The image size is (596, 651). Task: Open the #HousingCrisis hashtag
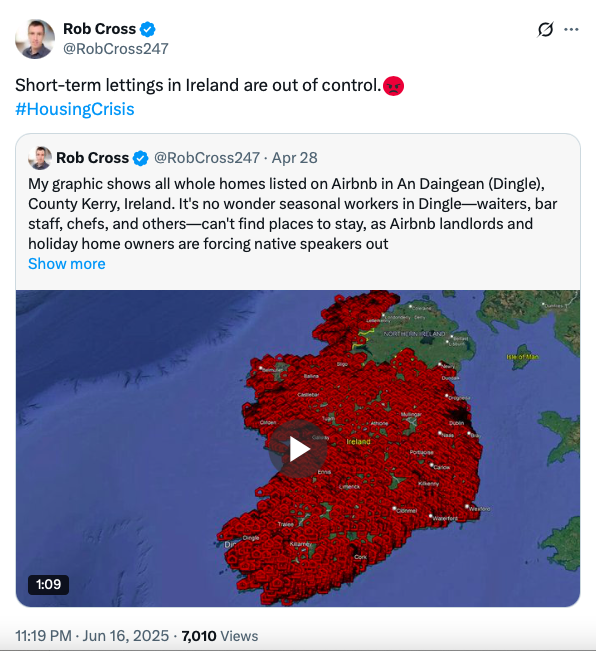pyautogui.click(x=75, y=109)
